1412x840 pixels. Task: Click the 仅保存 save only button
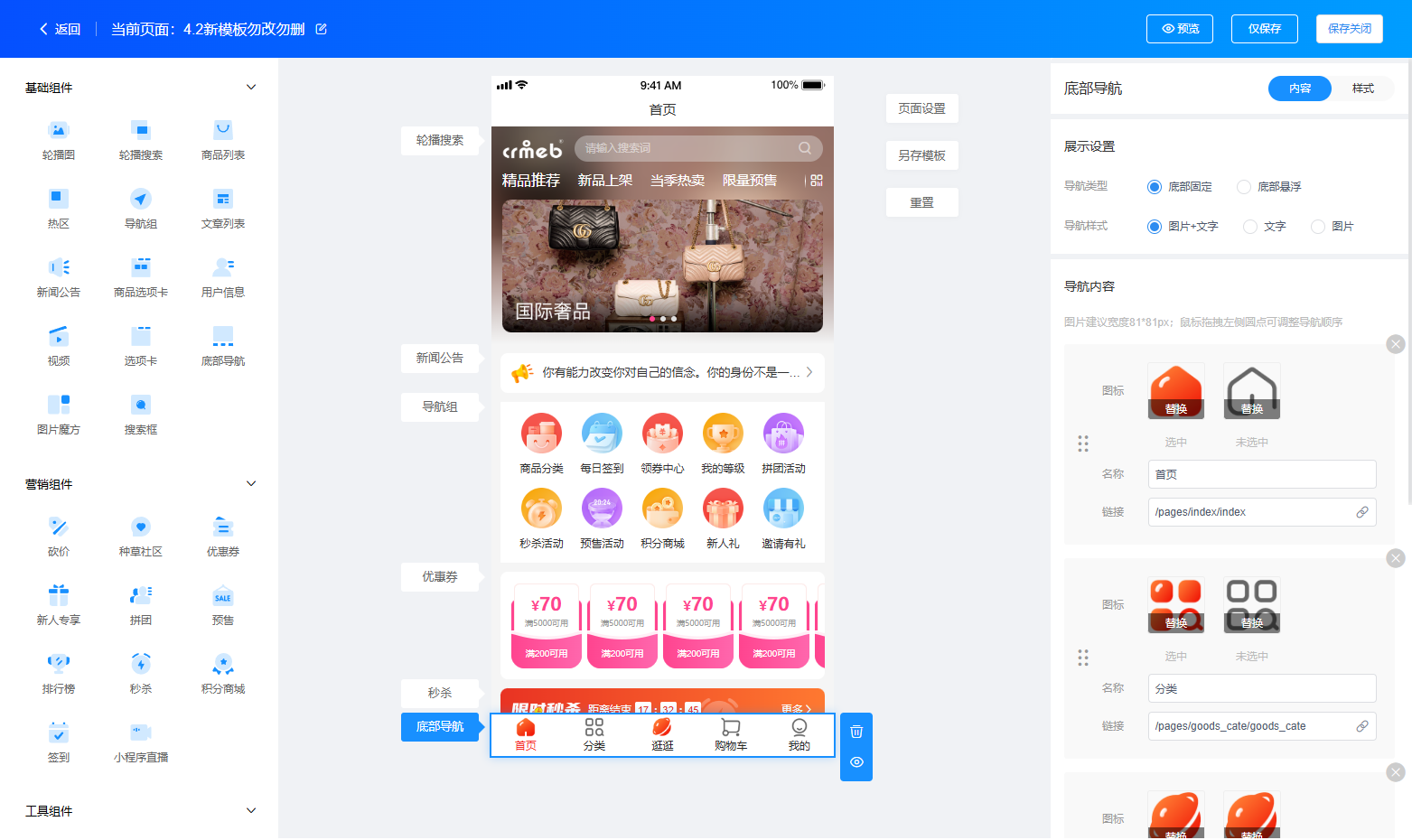1265,29
